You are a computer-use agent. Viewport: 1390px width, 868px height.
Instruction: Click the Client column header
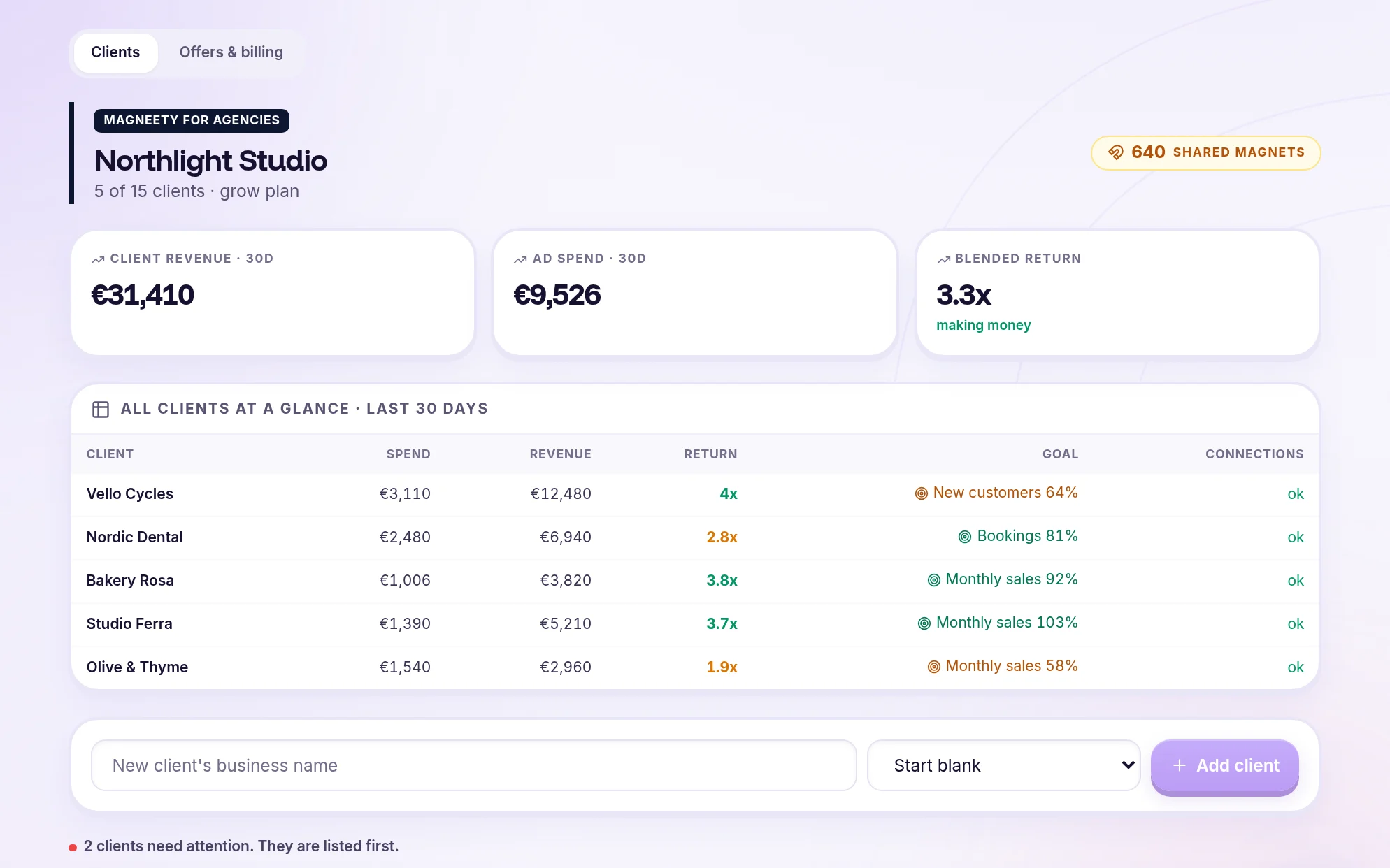click(x=110, y=454)
